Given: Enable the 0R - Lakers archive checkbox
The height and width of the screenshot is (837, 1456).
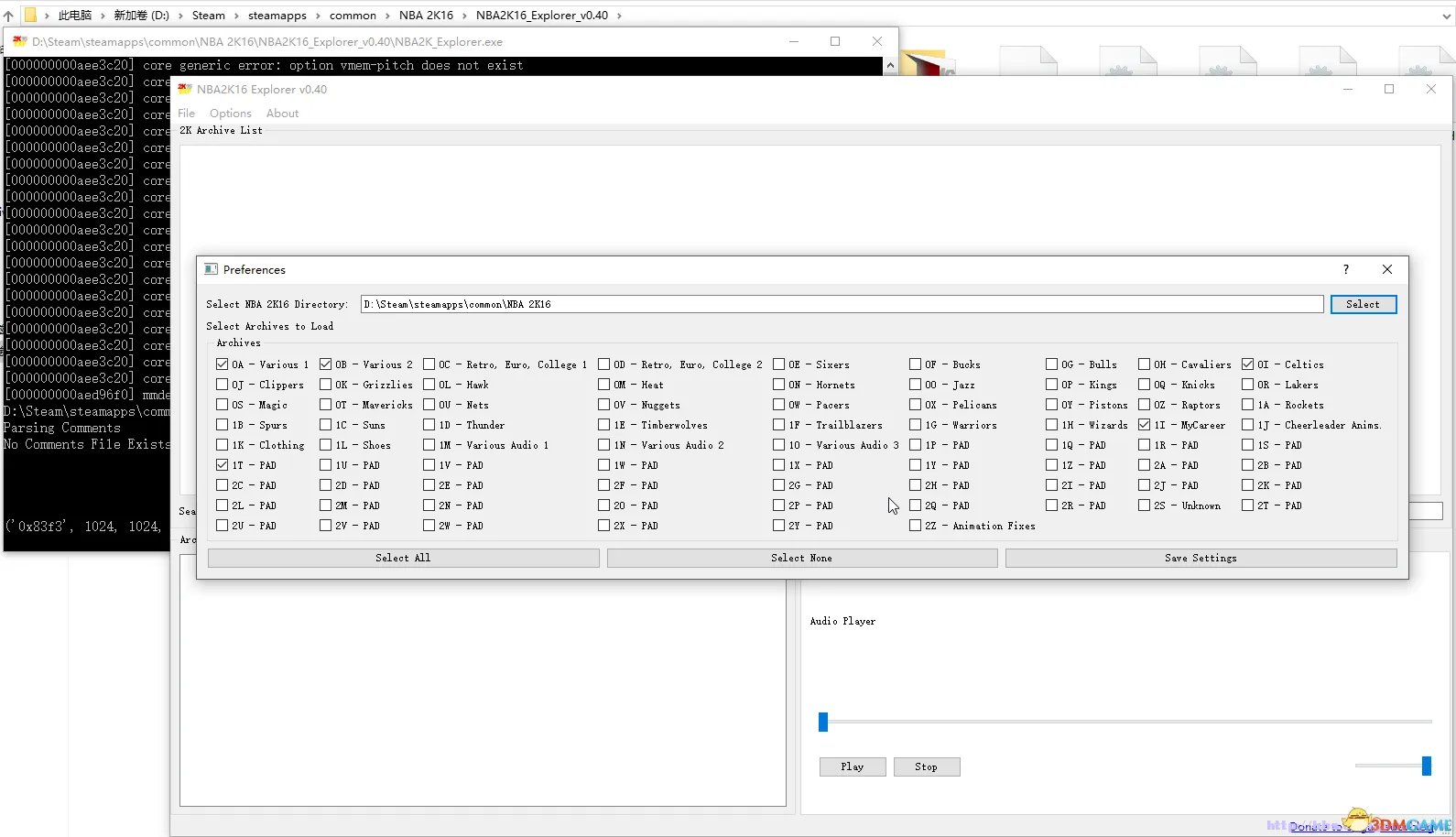Looking at the screenshot, I should pos(1248,385).
